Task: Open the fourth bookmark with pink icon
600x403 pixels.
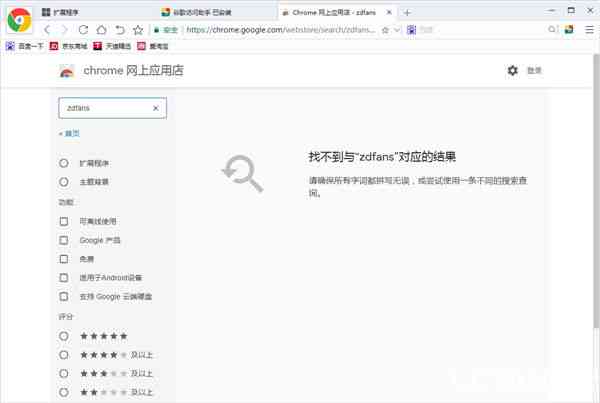Action: coord(153,46)
